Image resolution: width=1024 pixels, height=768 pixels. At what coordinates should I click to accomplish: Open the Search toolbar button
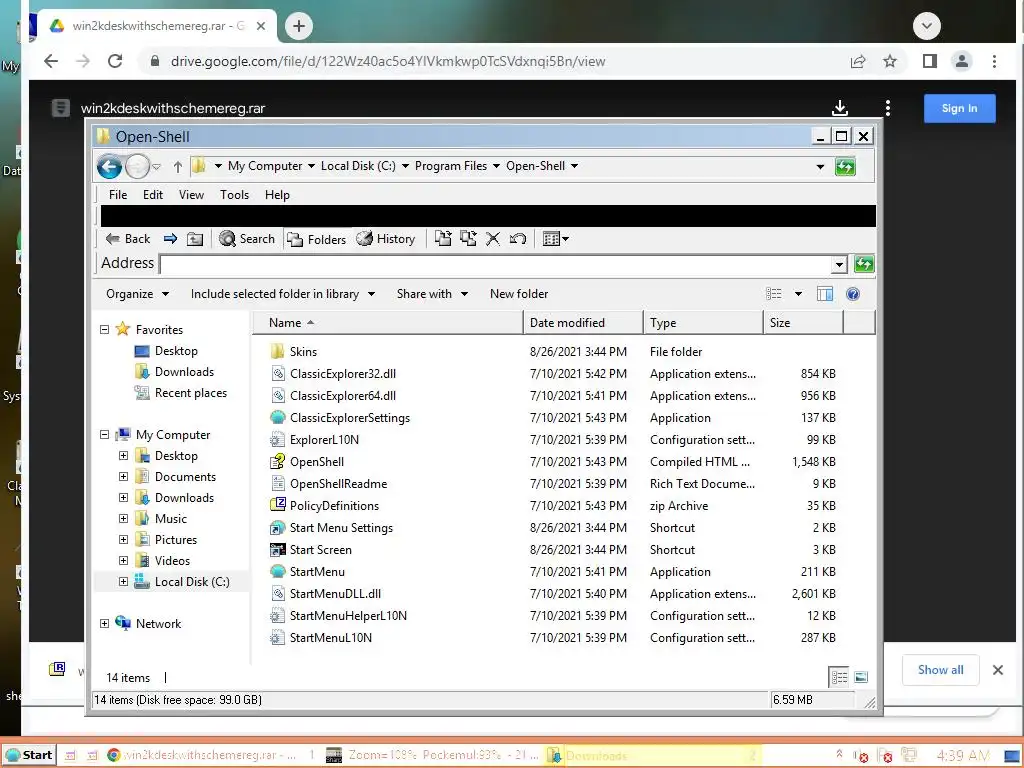(247, 239)
